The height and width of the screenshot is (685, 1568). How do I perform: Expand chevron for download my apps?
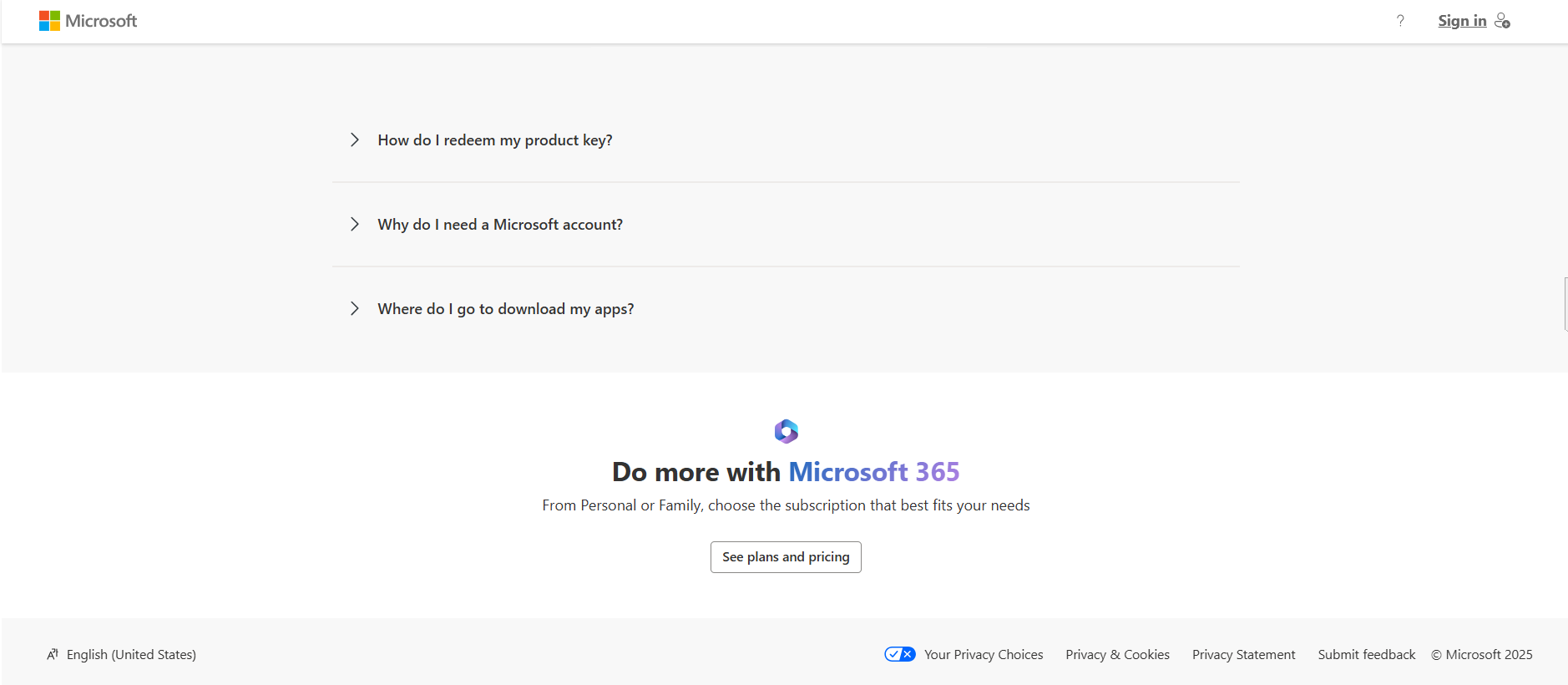(355, 308)
